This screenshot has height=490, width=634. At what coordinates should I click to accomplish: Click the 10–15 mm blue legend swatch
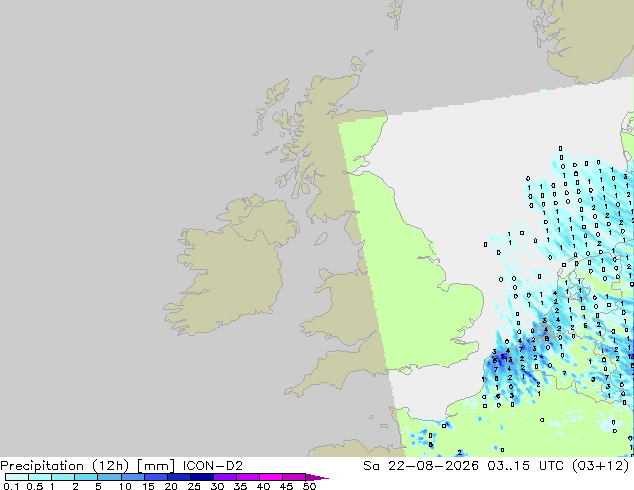132,477
